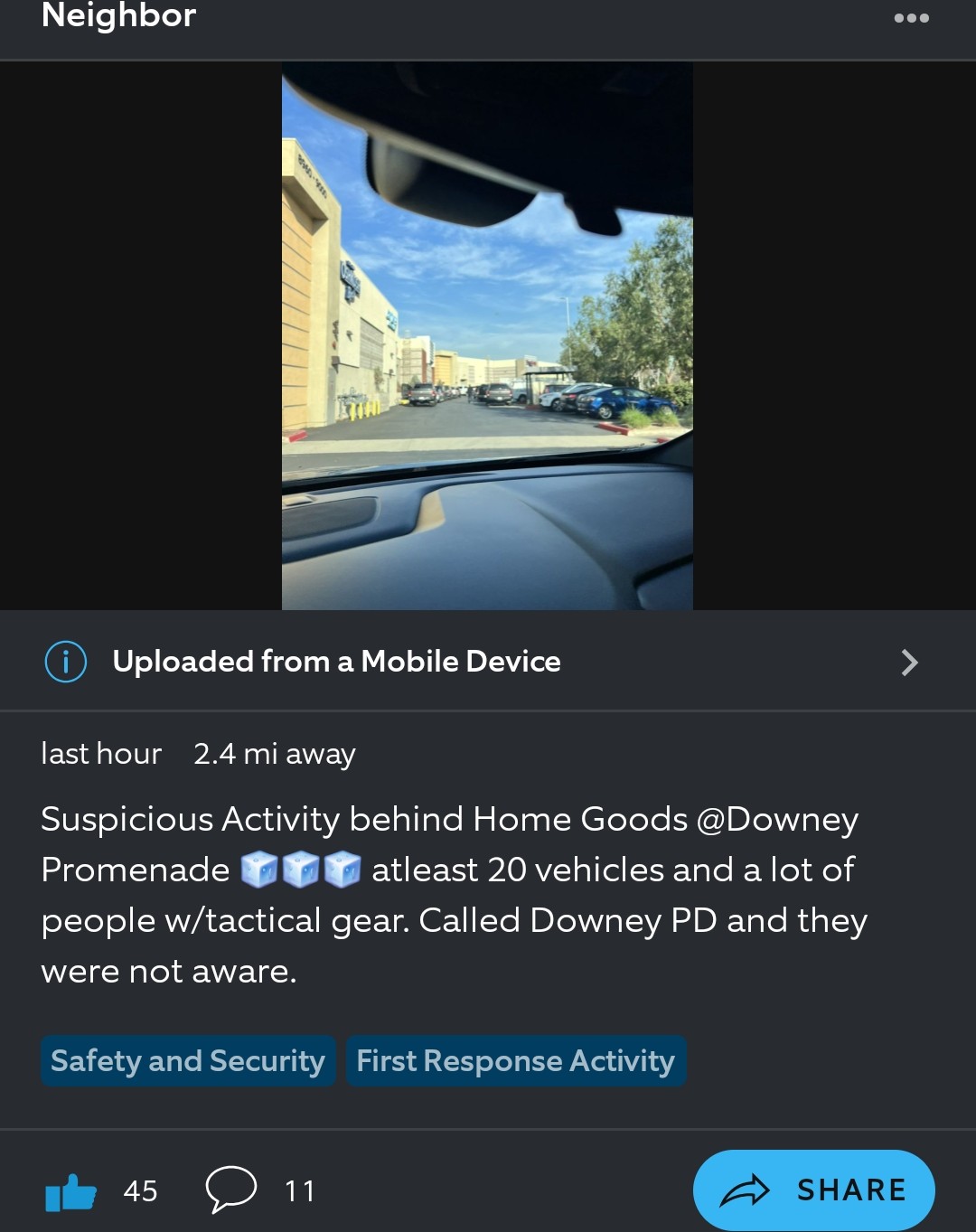This screenshot has width=976, height=1232.
Task: Tap the last hour timestamp
Action: (101, 754)
